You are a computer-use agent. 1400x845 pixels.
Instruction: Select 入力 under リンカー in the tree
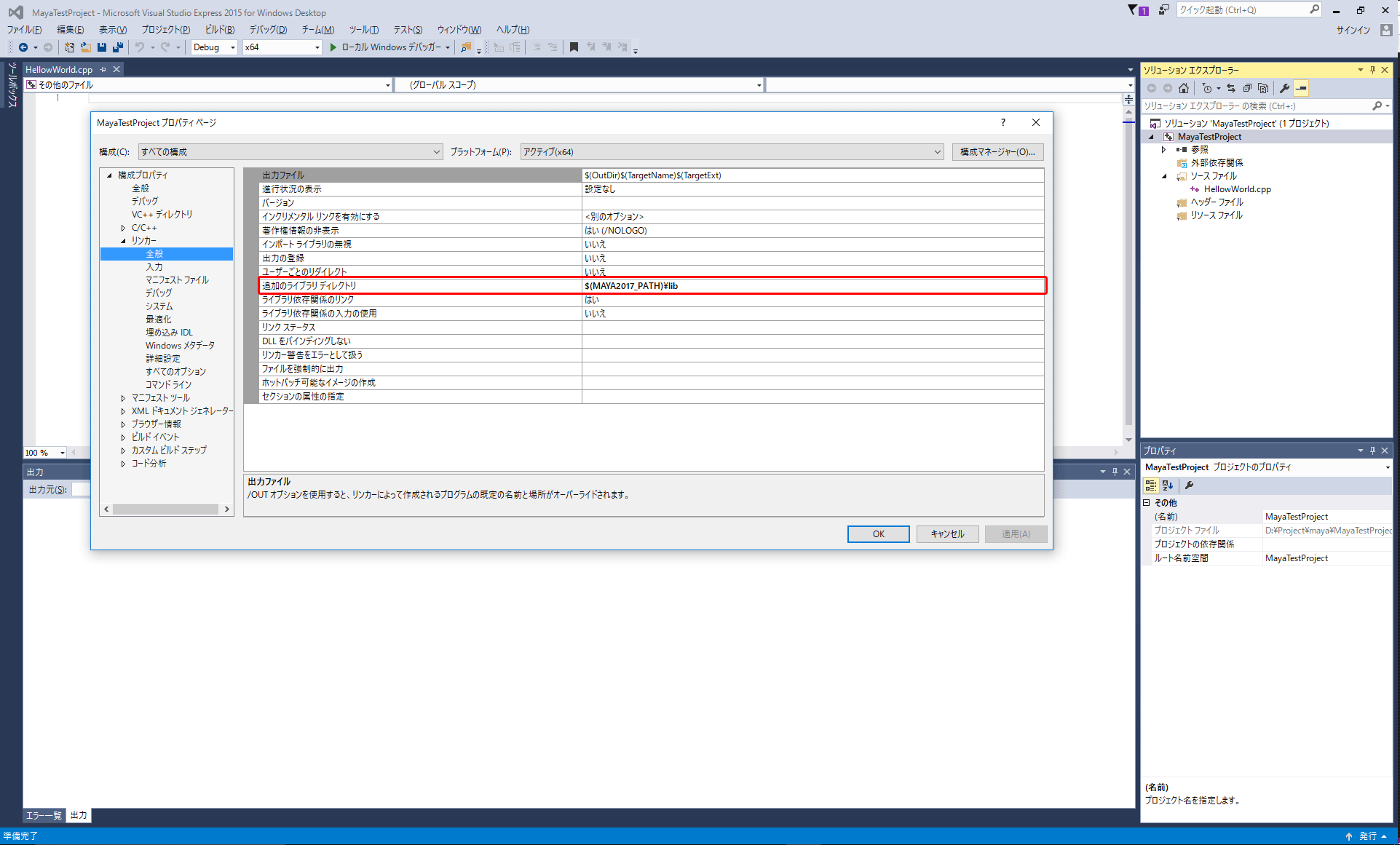point(154,267)
